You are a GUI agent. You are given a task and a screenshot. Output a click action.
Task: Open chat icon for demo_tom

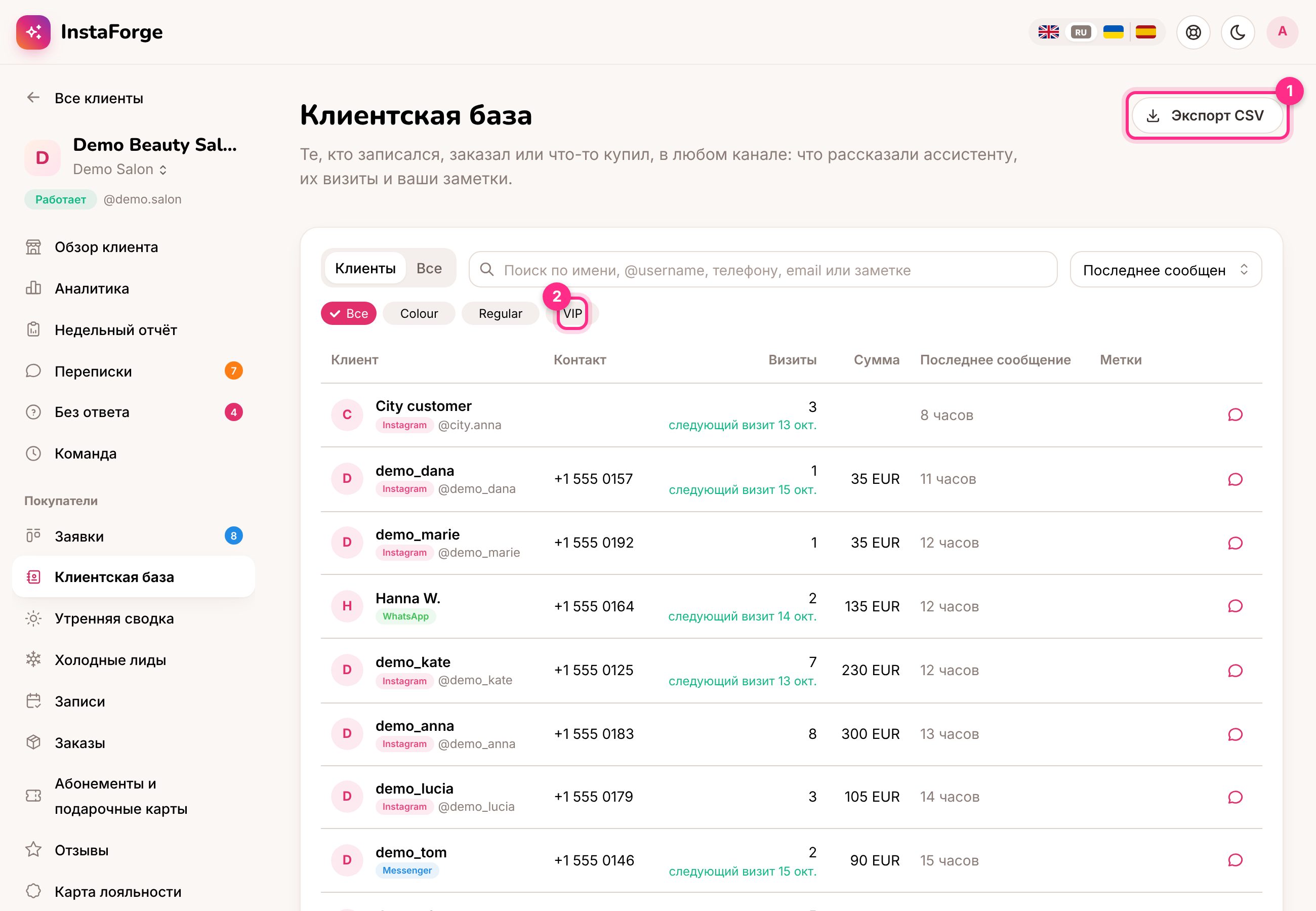[1235, 860]
